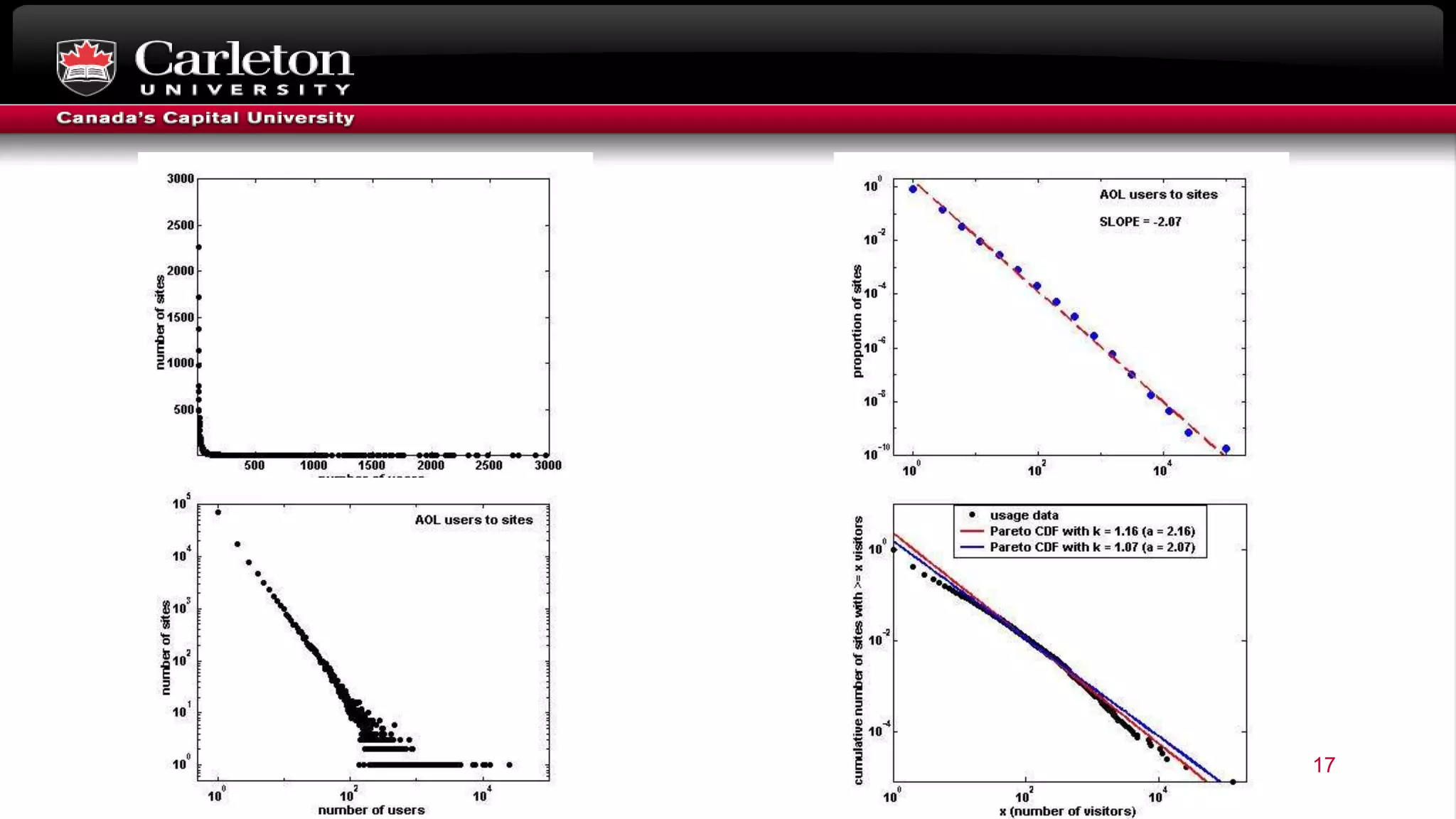Click the Carleton University wordmark text
1456x819 pixels.
click(x=244, y=66)
